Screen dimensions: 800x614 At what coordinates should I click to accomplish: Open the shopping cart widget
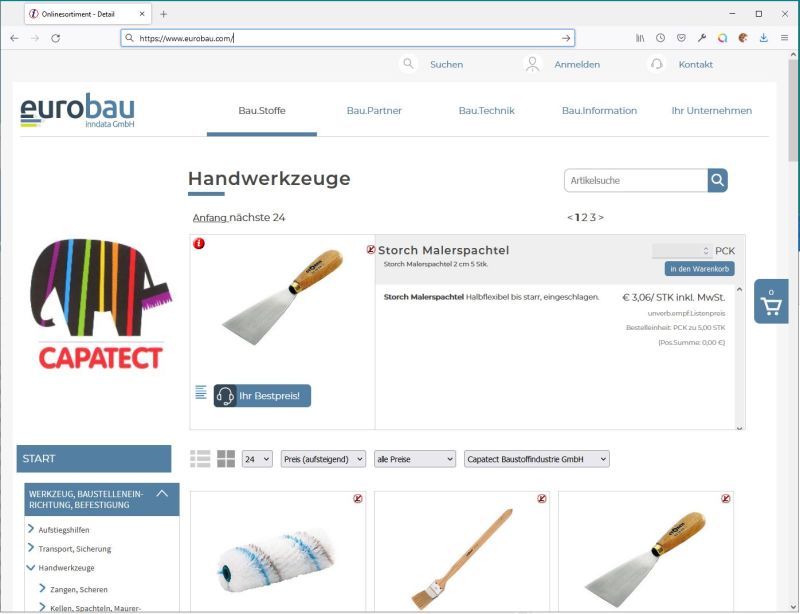click(x=771, y=301)
